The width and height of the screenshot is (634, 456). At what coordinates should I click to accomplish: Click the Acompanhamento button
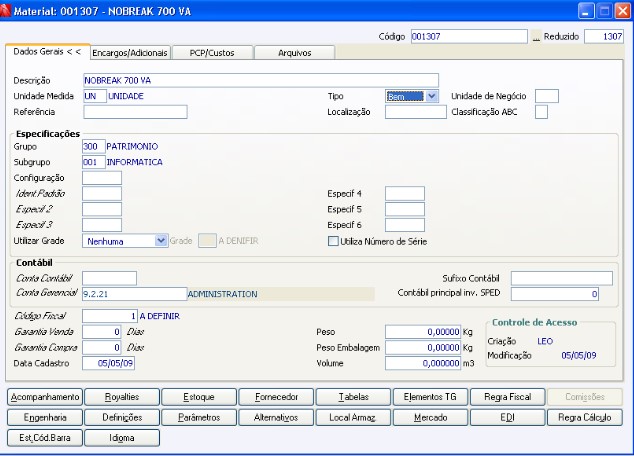tap(45, 397)
